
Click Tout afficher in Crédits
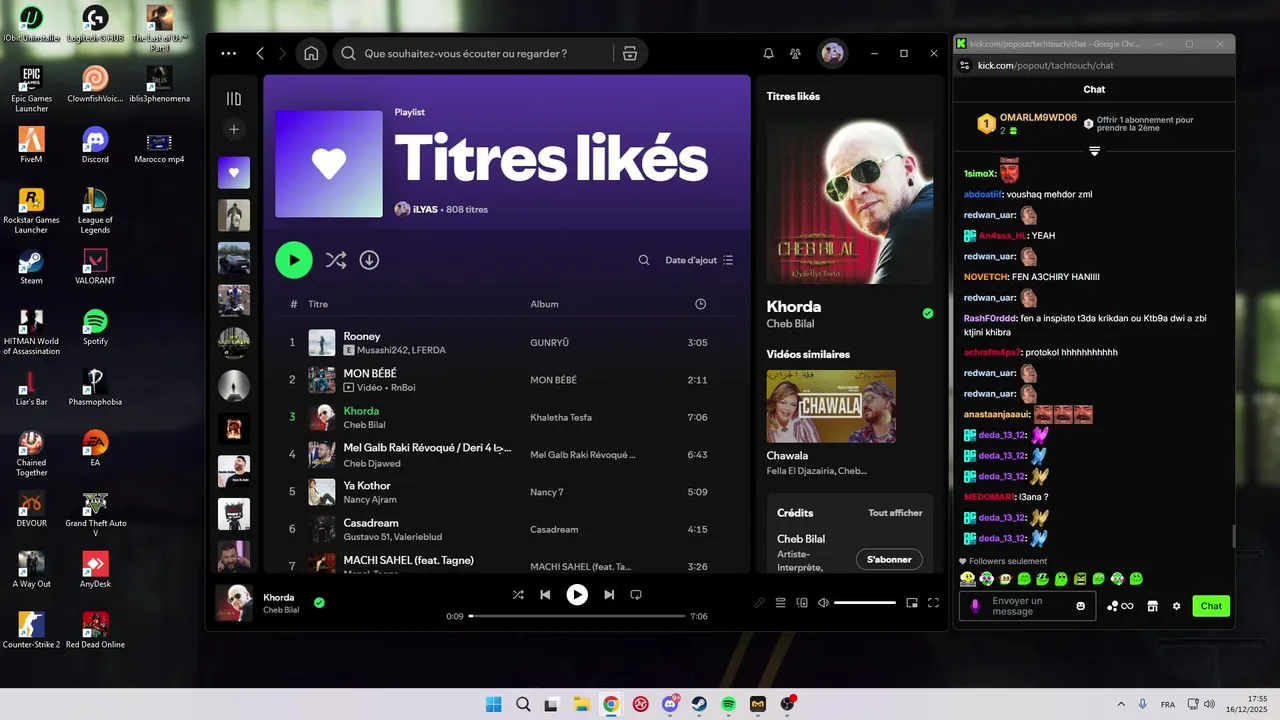point(895,513)
